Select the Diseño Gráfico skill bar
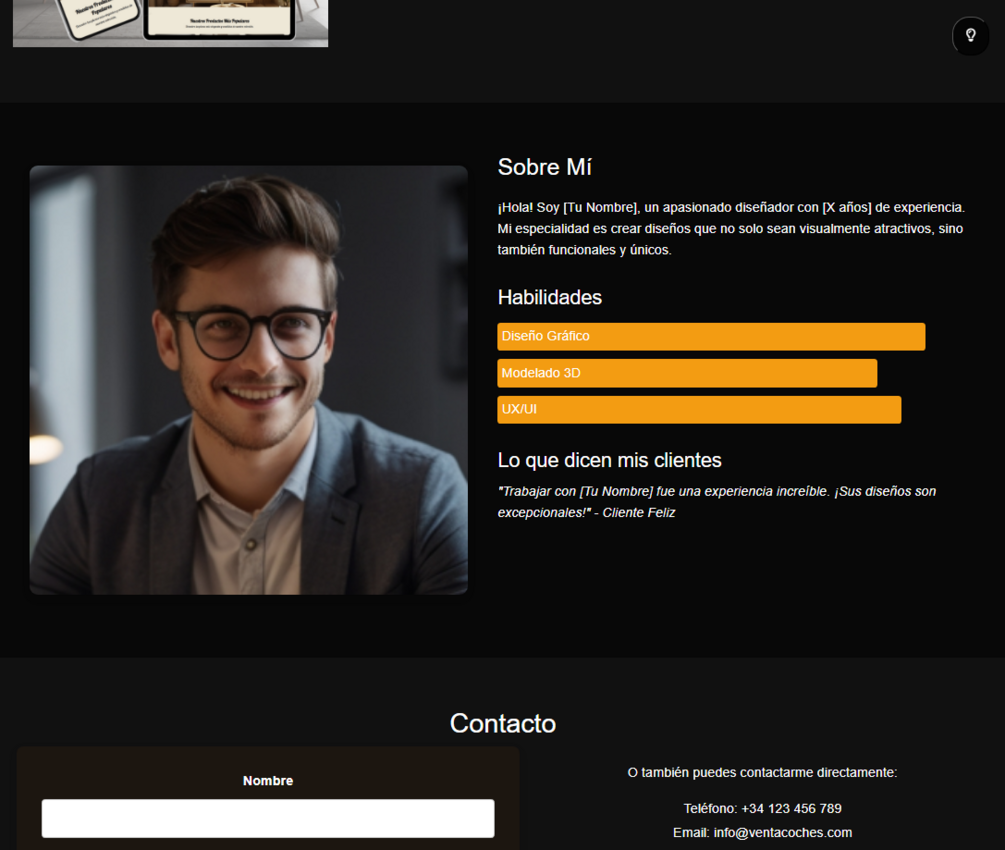 tap(711, 337)
